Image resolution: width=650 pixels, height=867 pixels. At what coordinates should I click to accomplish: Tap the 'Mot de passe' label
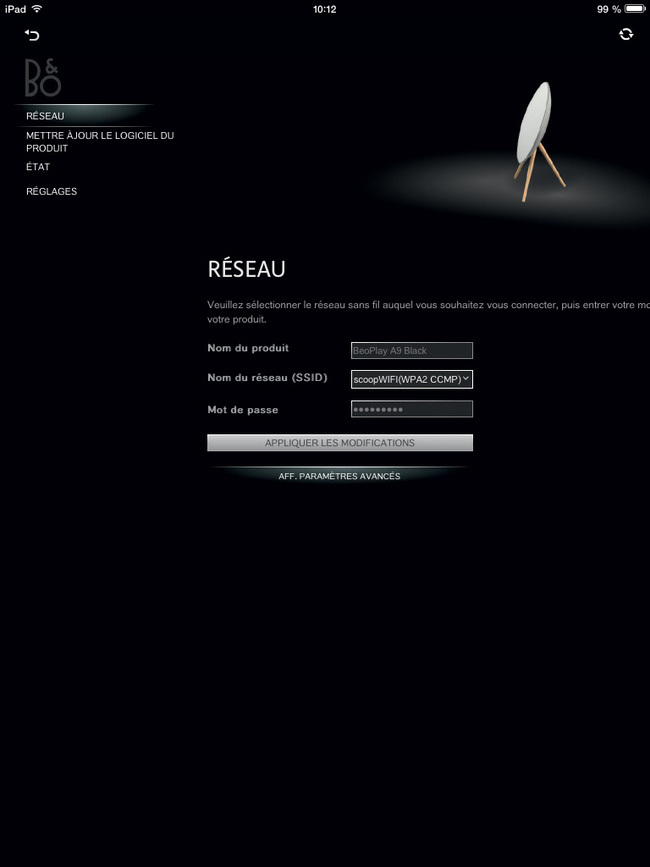pyautogui.click(x=243, y=410)
